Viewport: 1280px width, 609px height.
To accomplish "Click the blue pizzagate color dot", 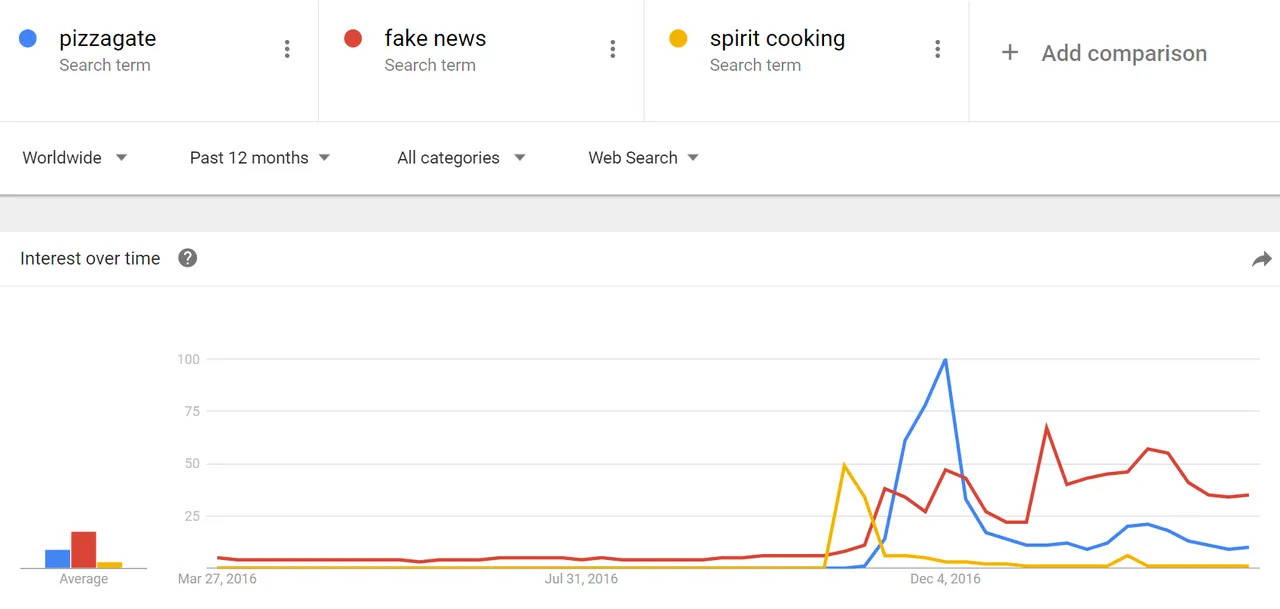I will (28, 39).
